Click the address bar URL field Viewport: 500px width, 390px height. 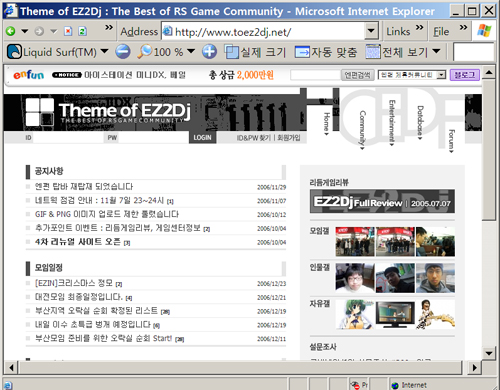click(263, 32)
